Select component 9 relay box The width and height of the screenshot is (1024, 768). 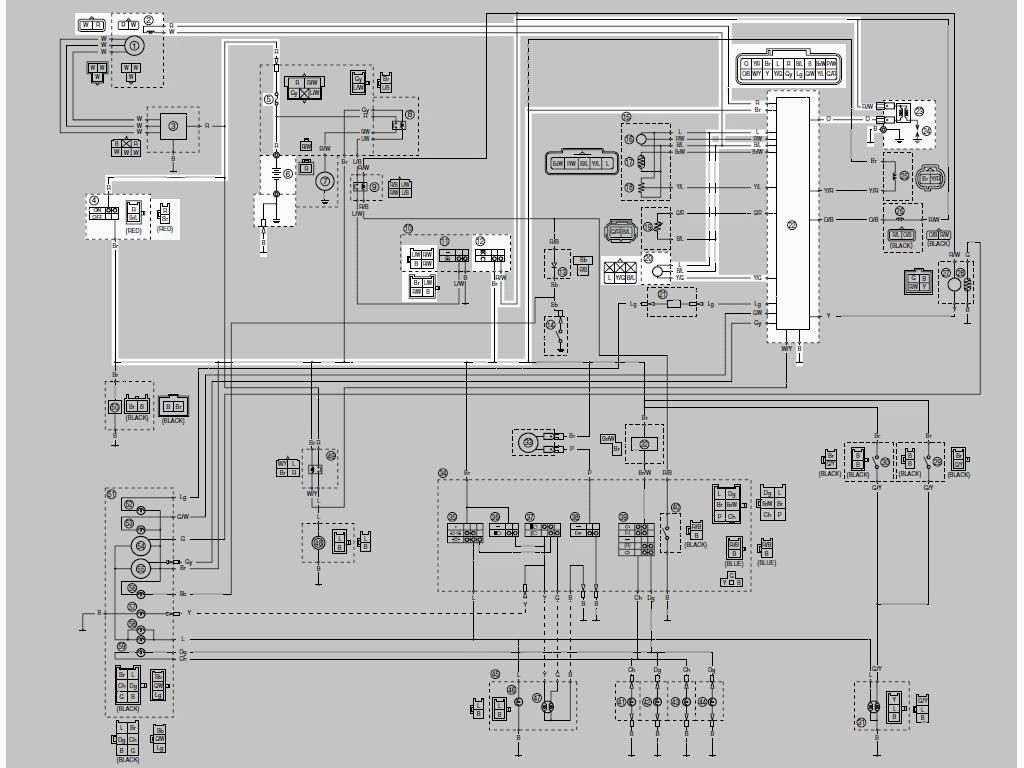[x=360, y=187]
